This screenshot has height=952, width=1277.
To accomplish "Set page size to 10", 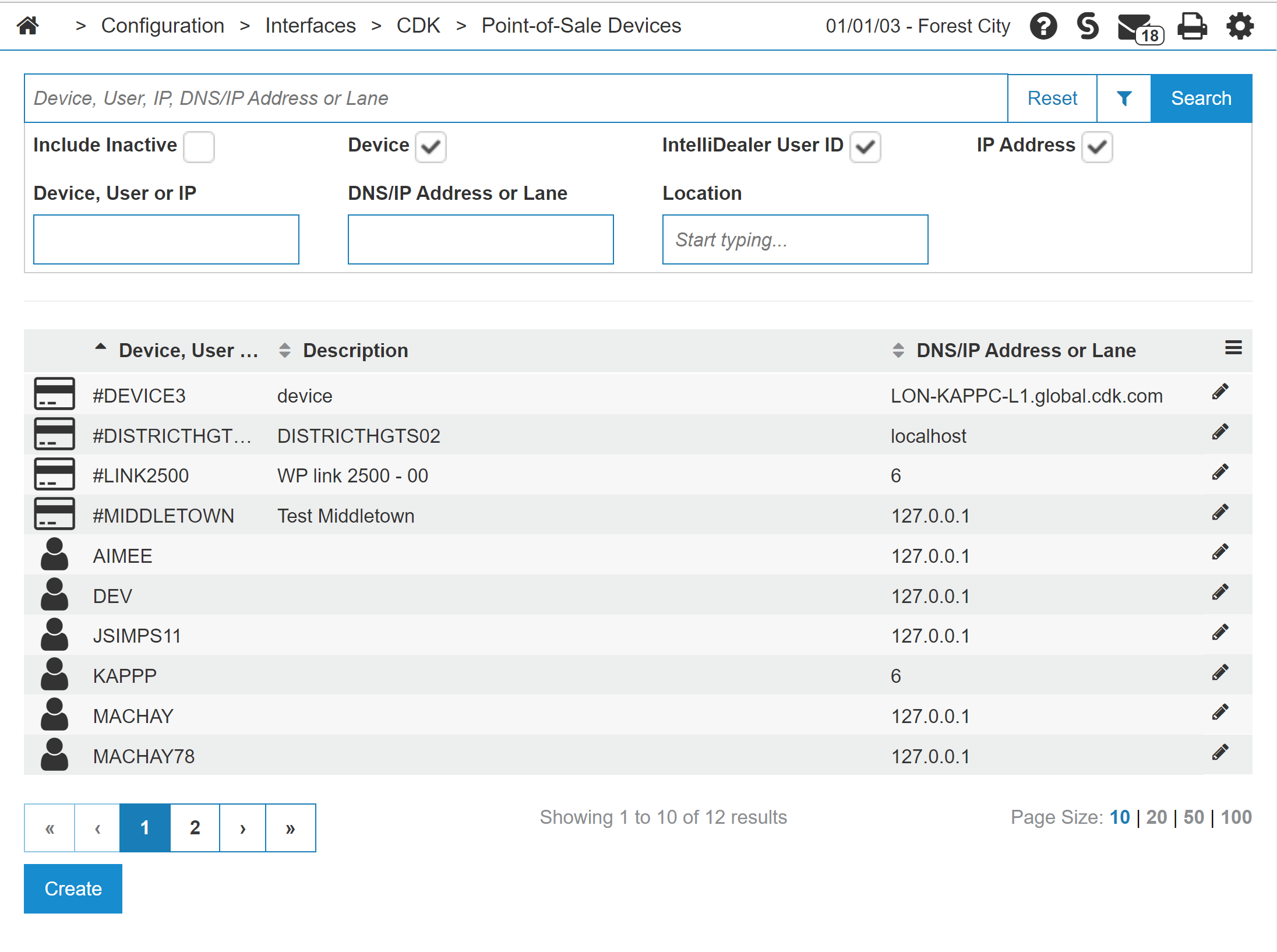I will click(x=1119, y=817).
